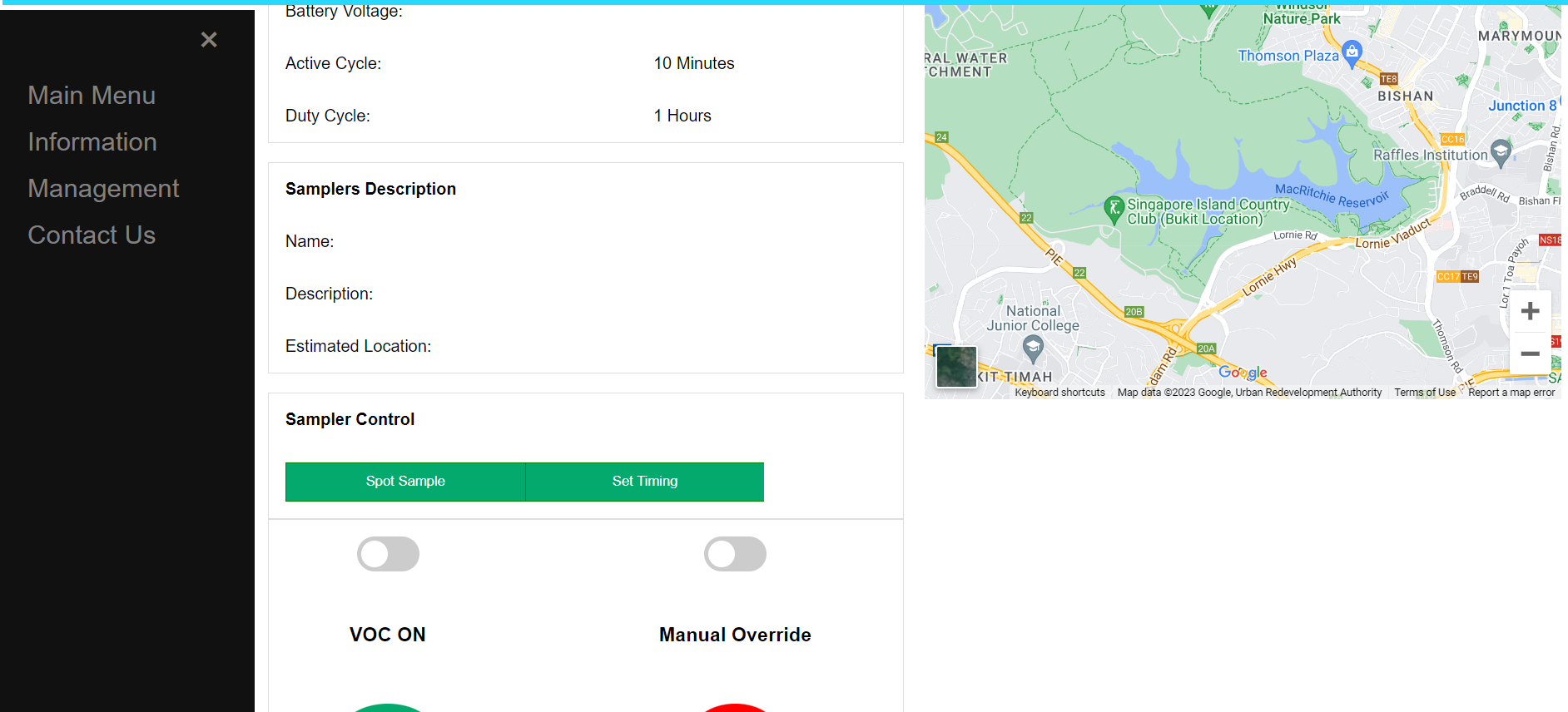Open the Main Menu page
Viewport: 1568px width, 712px height.
point(92,96)
